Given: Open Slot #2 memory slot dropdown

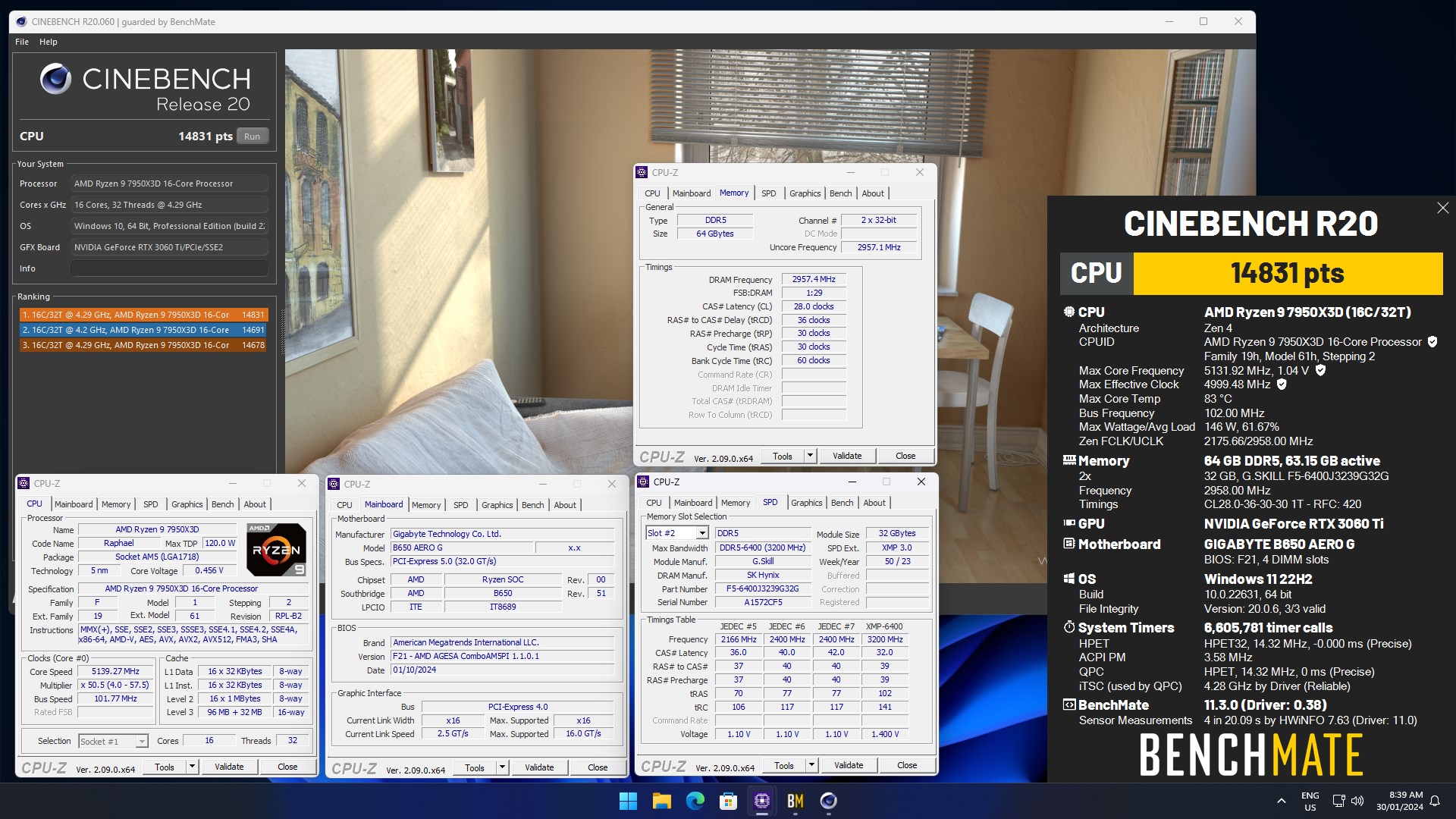Looking at the screenshot, I should pos(702,534).
